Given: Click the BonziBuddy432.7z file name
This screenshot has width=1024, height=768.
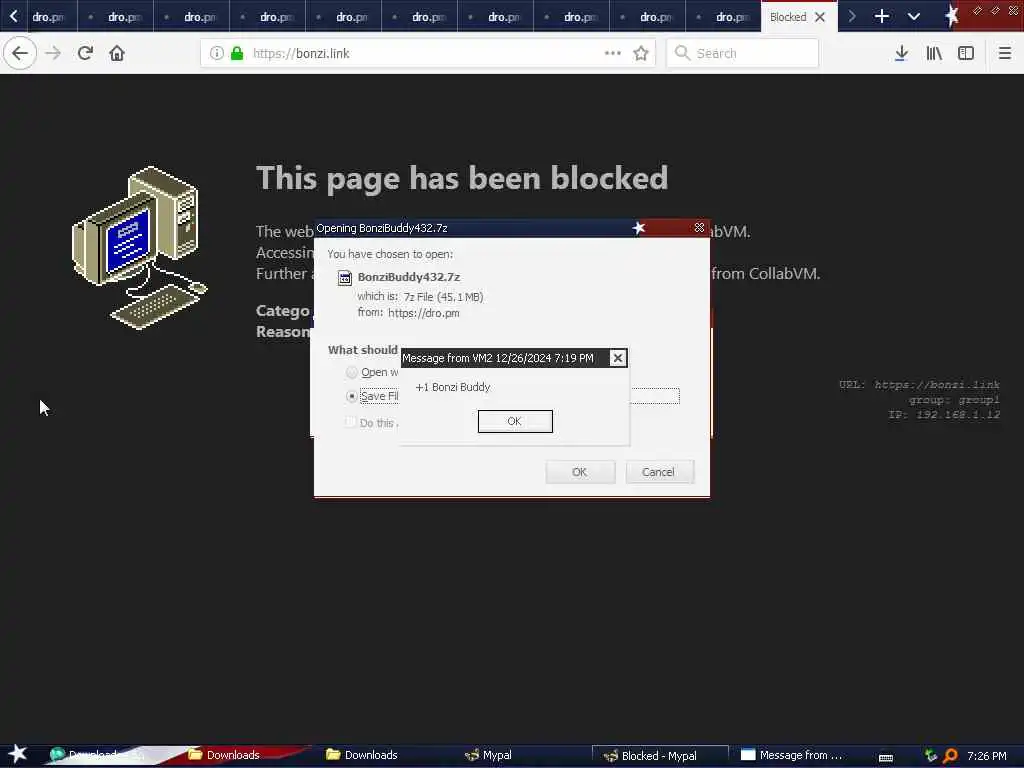Looking at the screenshot, I should (x=409, y=277).
